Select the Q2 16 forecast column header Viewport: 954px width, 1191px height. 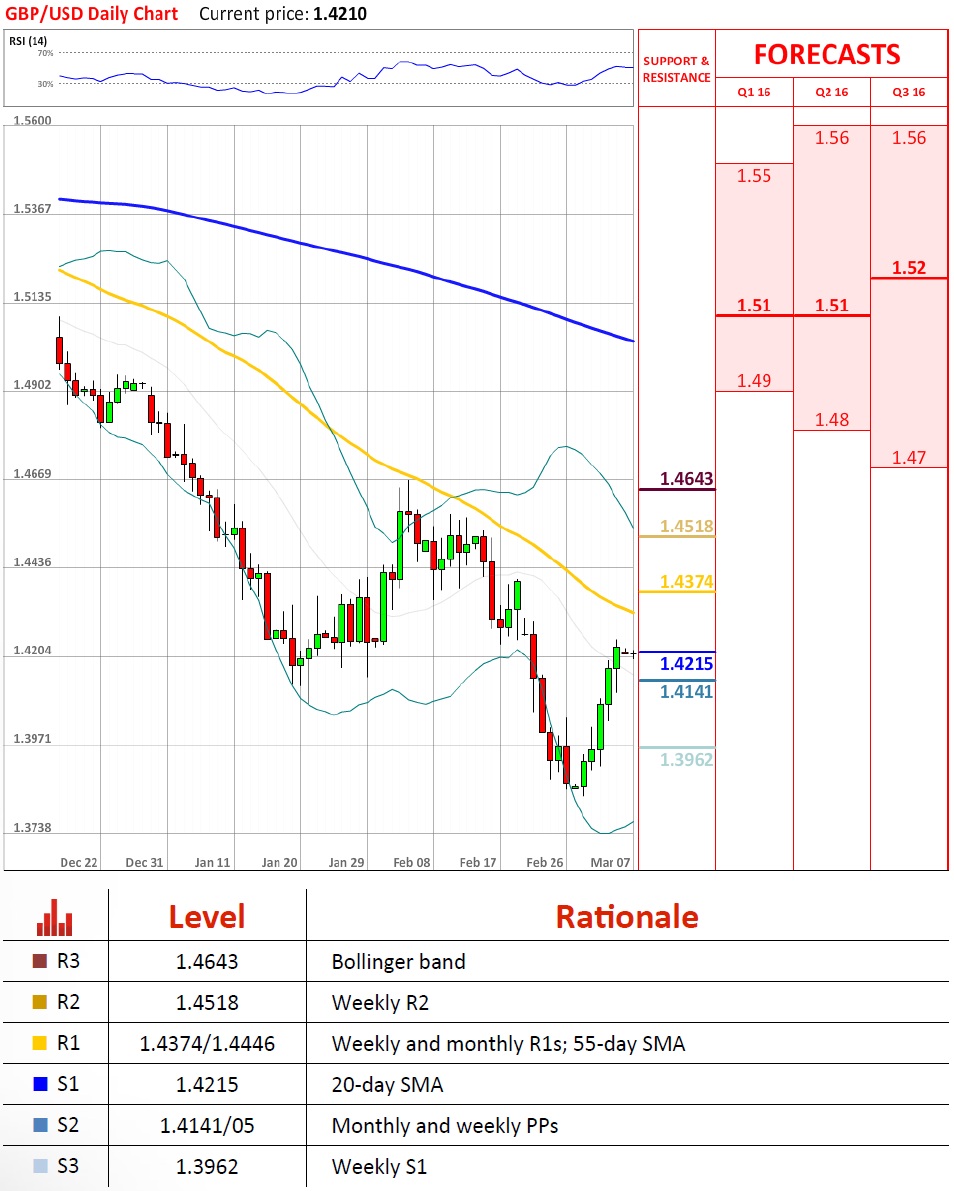[832, 92]
